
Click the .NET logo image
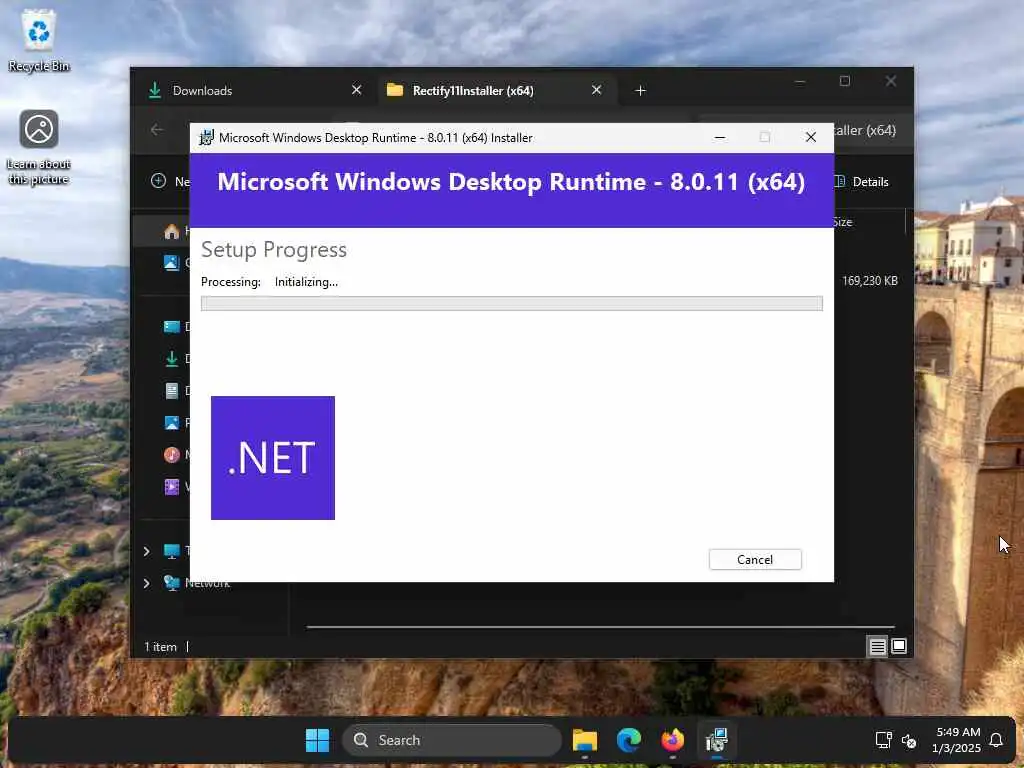tap(273, 458)
